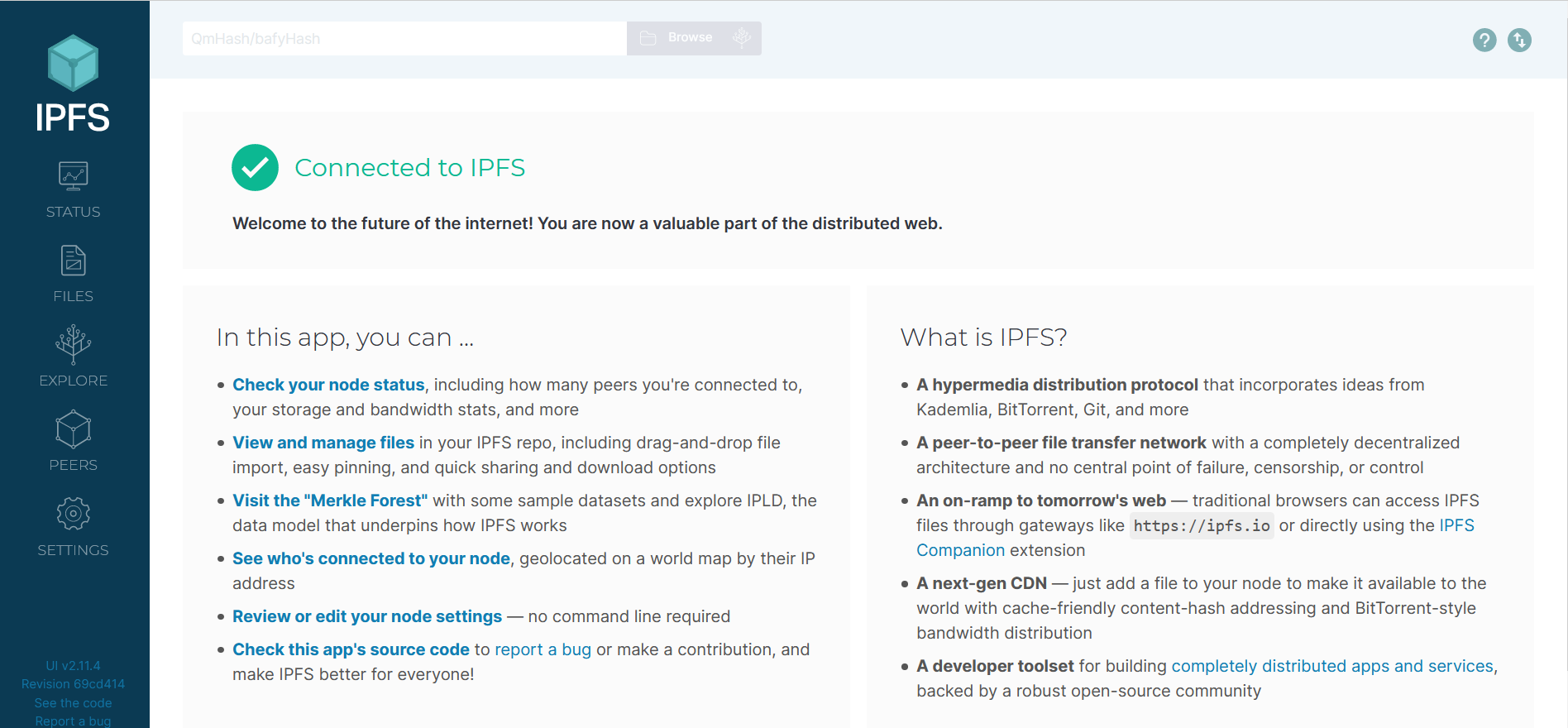
Task: Click the help question mark icon
Action: [x=1484, y=40]
